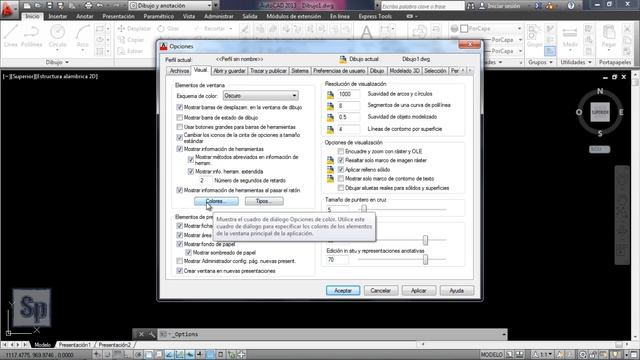The height and width of the screenshot is (360, 640).
Task: Click the Girar tool
Action: pos(169,29)
